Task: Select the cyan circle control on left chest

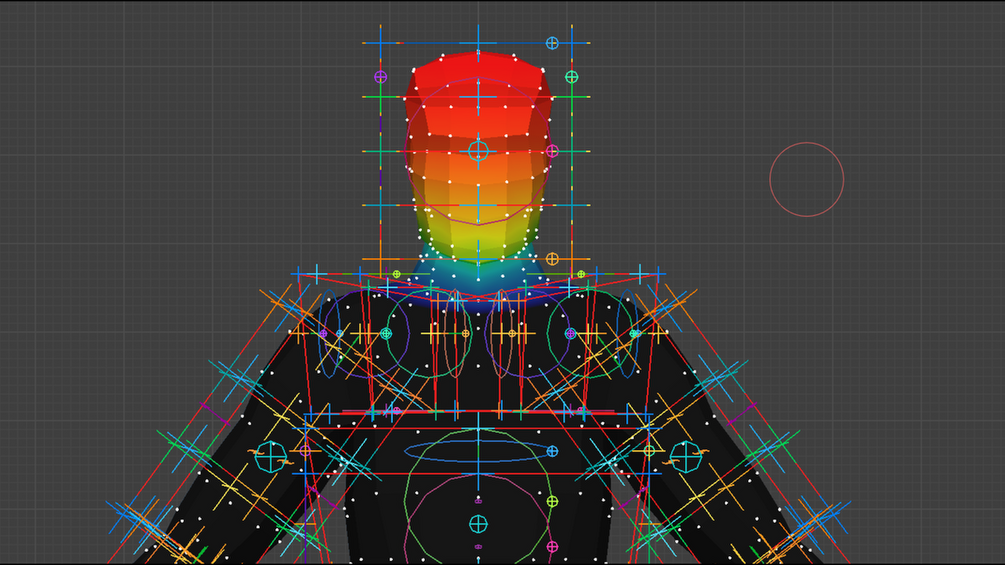Action: (386, 333)
